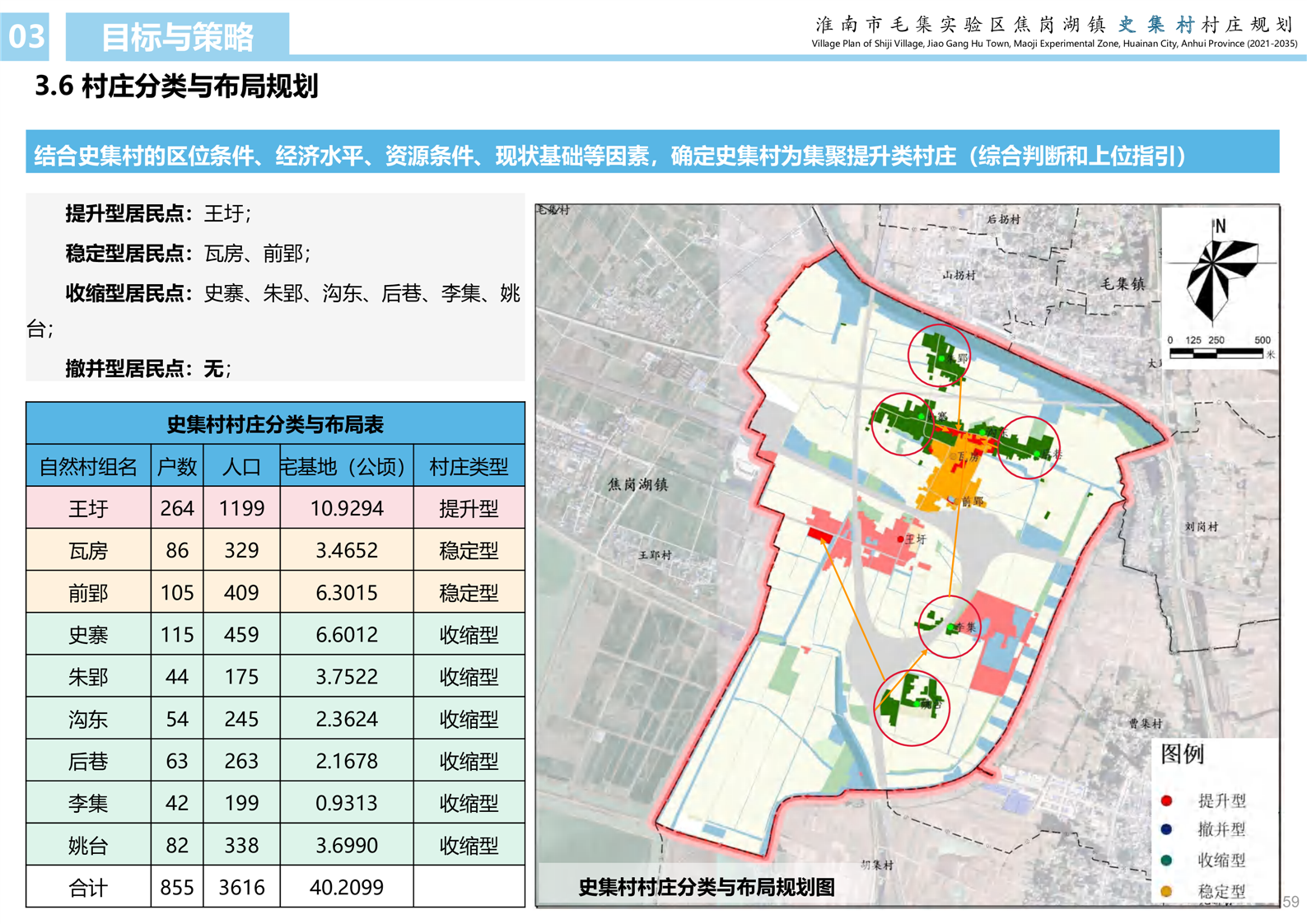Click the orange 稳定型 legend dot

[1166, 891]
